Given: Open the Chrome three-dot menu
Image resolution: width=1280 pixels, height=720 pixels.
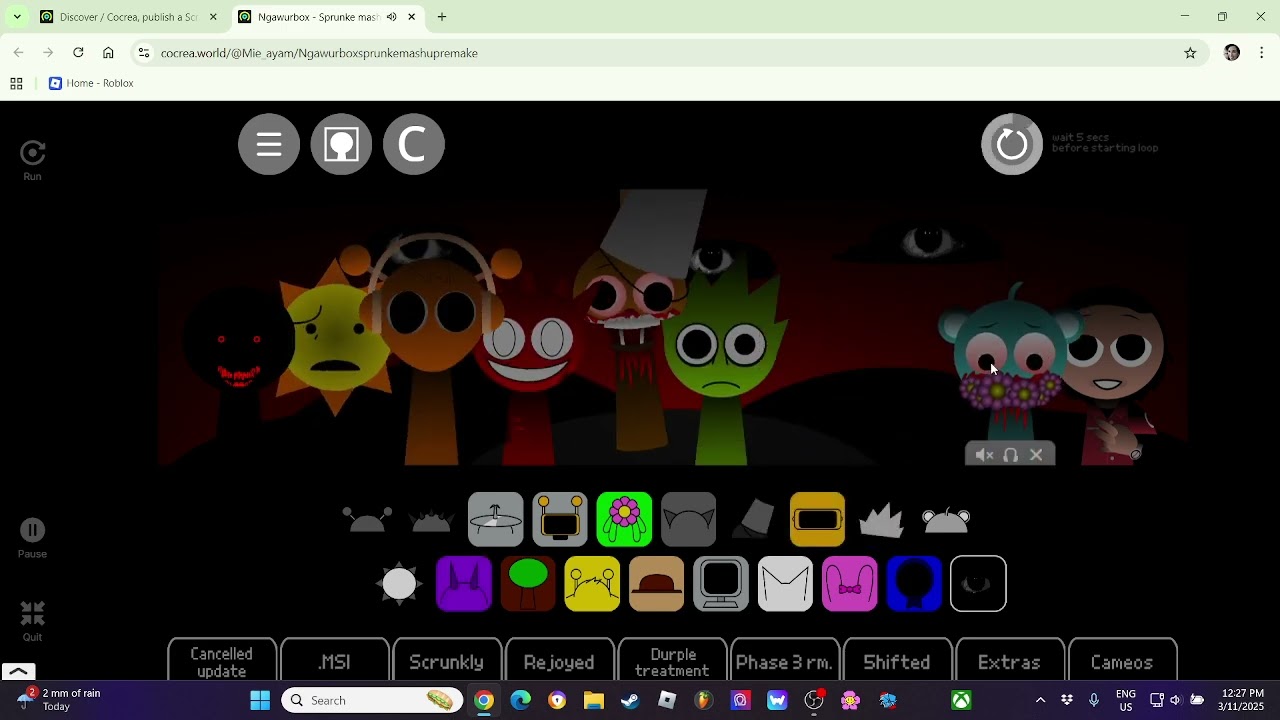Looking at the screenshot, I should [1262, 53].
